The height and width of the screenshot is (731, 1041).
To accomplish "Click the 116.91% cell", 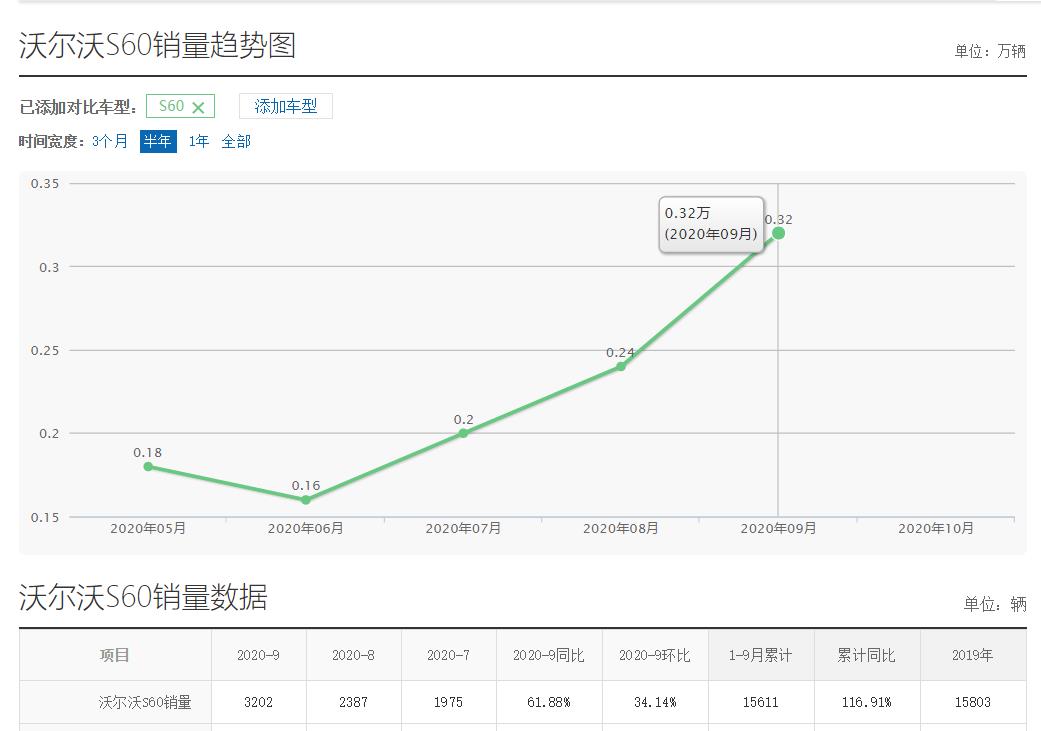I will coord(866,702).
